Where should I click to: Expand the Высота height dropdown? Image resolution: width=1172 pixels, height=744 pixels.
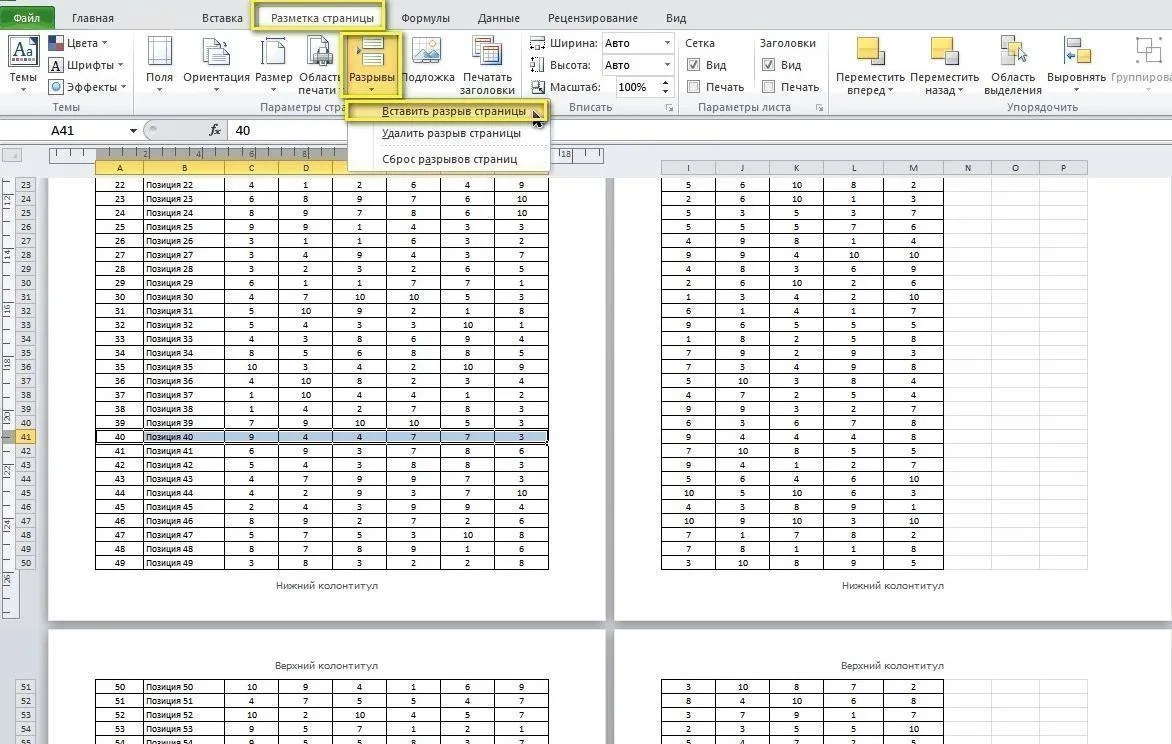(x=667, y=65)
